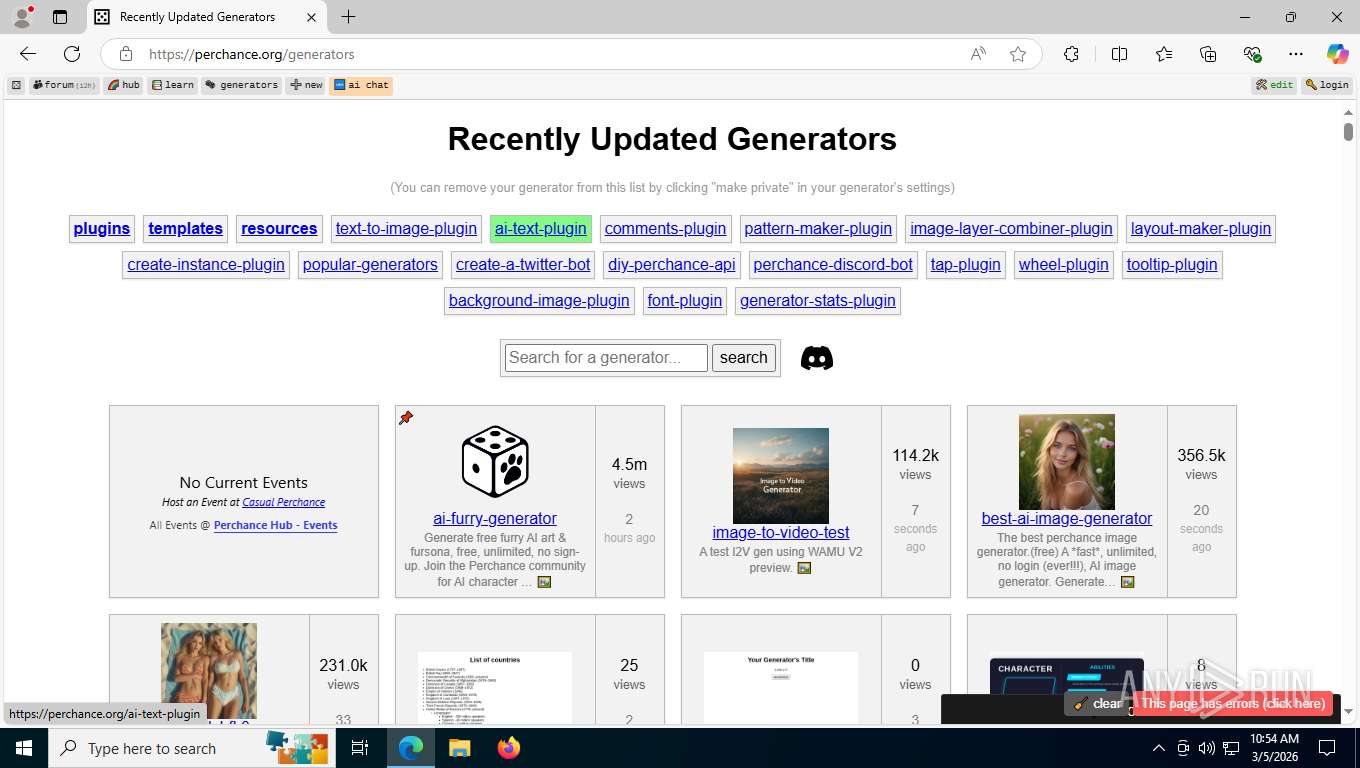This screenshot has height=768, width=1360.
Task: Open the highlighted ai-text-plugin link
Action: click(x=541, y=229)
